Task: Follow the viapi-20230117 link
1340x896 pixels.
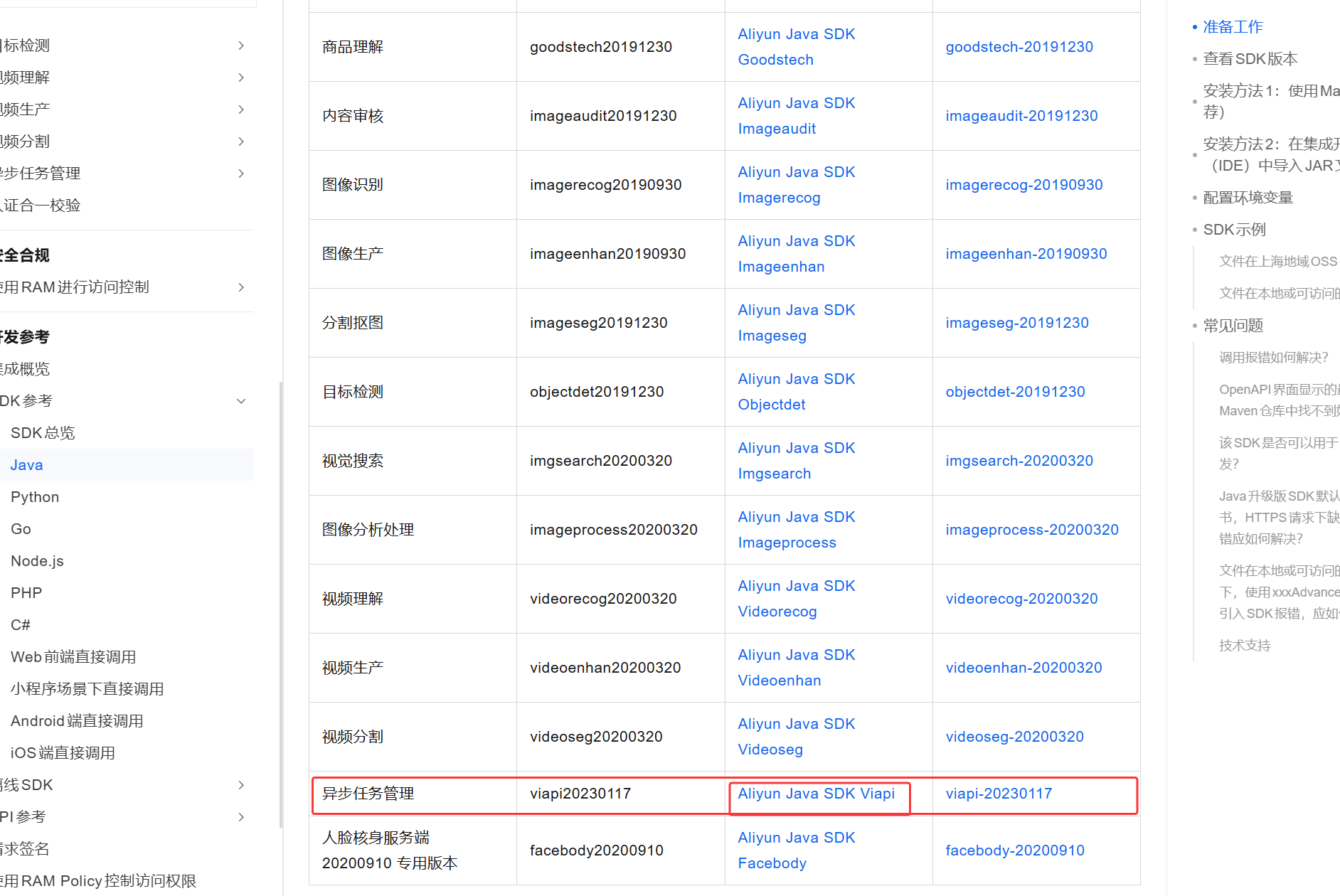Action: 999,794
